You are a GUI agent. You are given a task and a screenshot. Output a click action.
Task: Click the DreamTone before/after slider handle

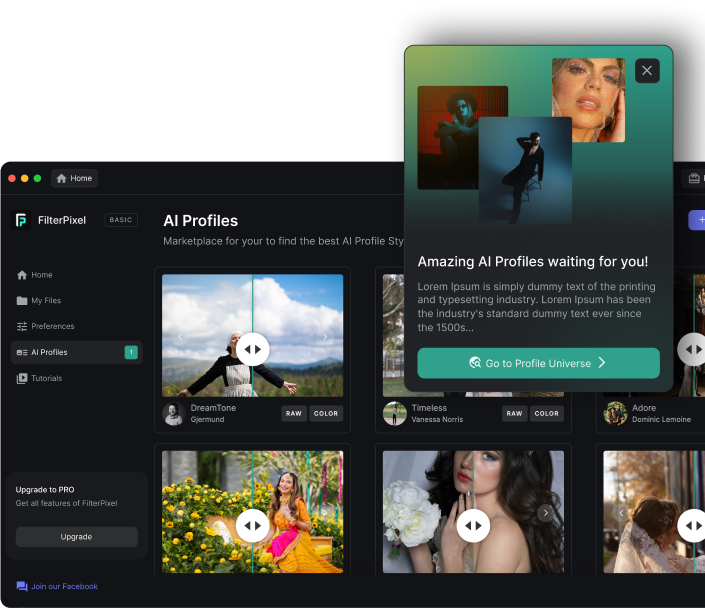(x=252, y=349)
